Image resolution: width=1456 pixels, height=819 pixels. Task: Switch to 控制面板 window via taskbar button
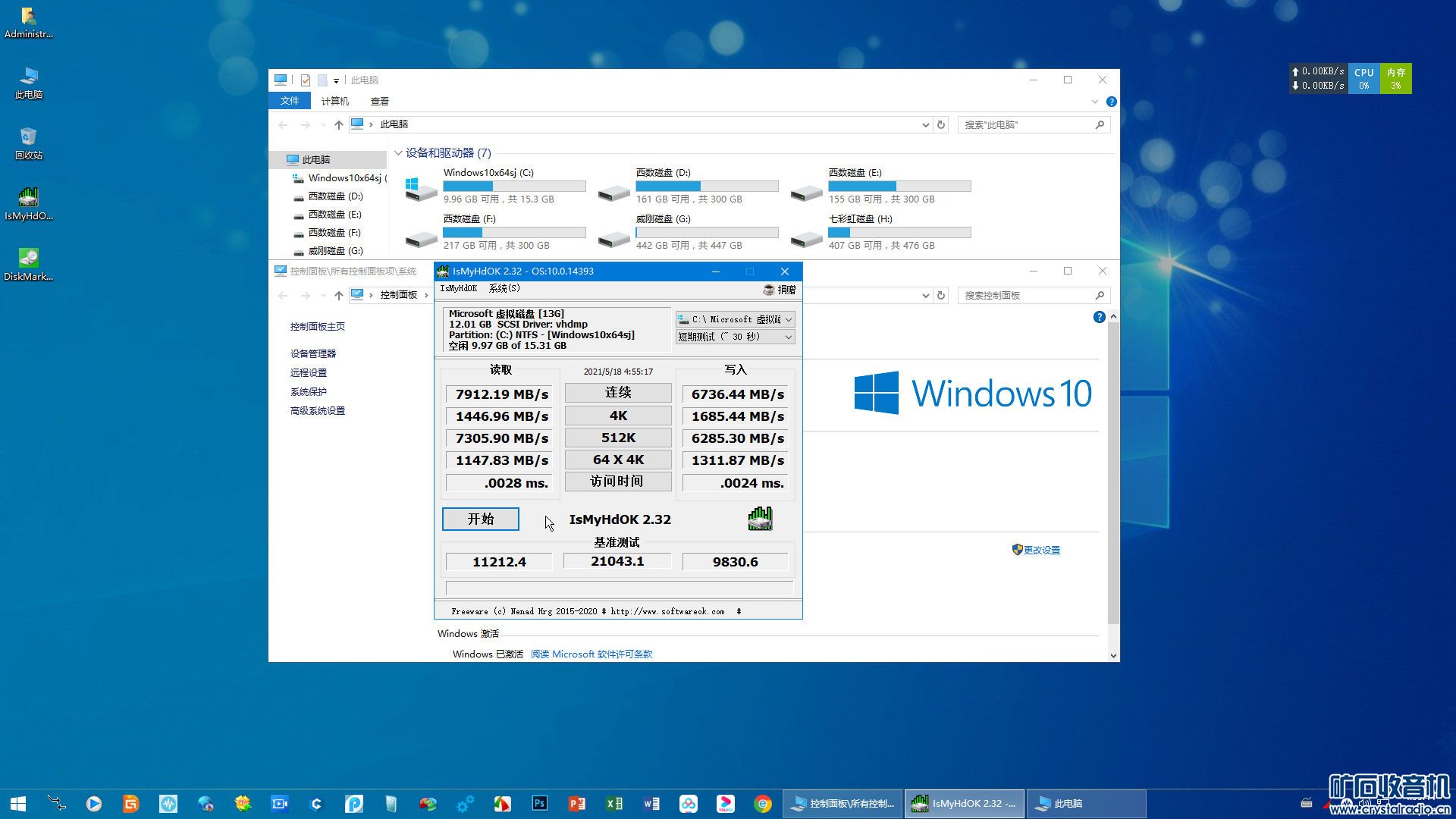843,803
